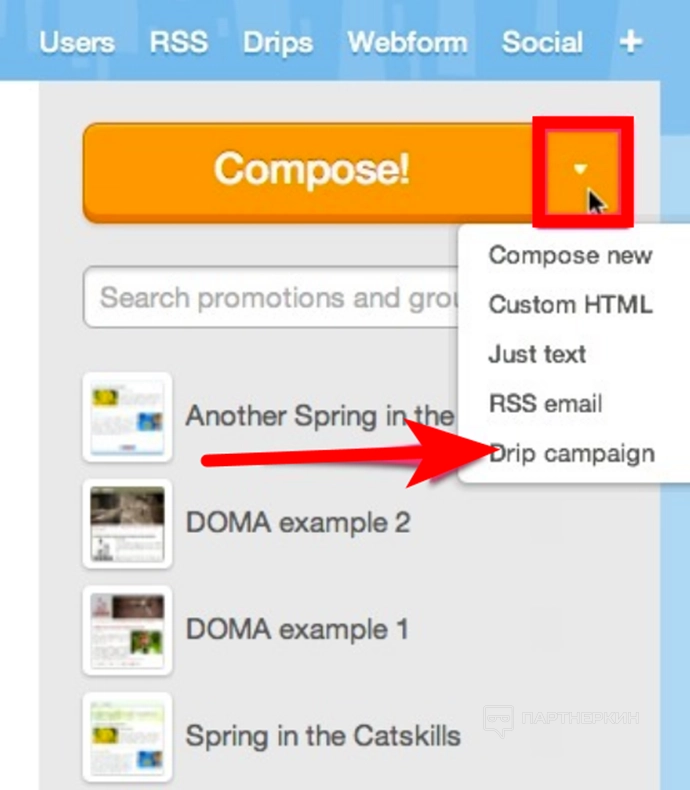Open the Webform tab
This screenshot has width=690, height=790.
point(407,43)
